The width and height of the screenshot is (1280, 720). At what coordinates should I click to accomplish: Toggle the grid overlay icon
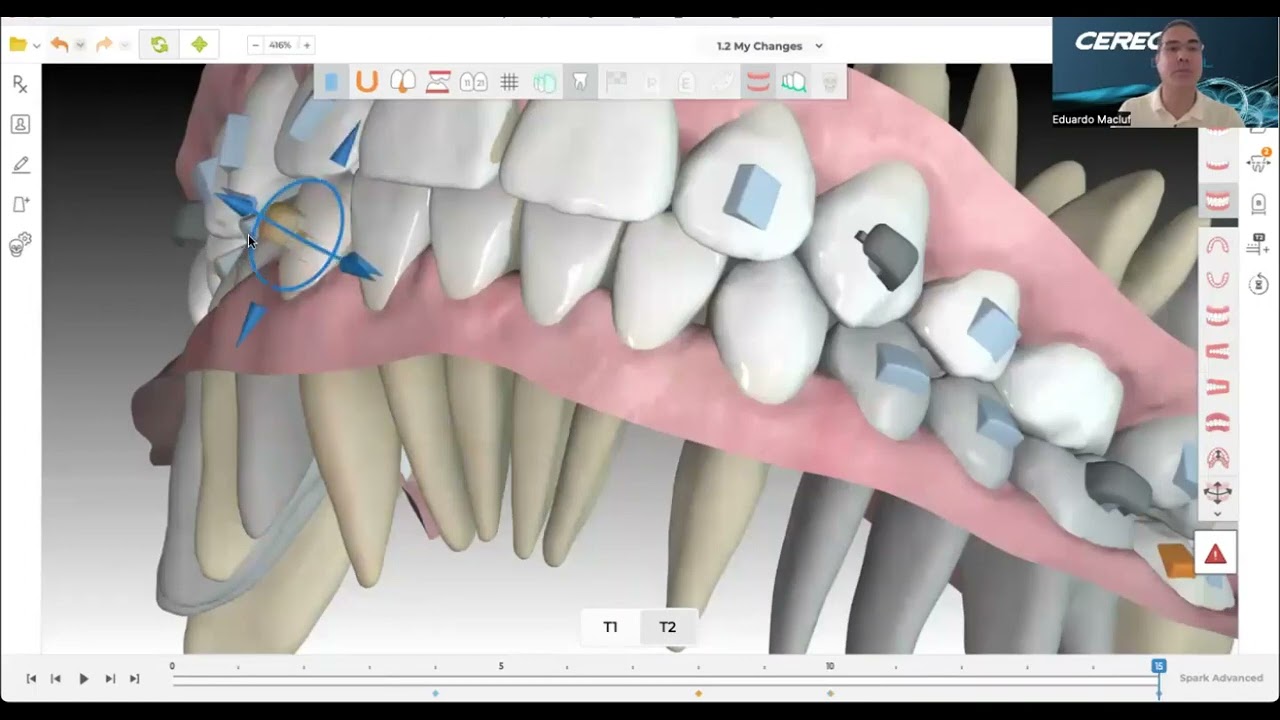(509, 82)
